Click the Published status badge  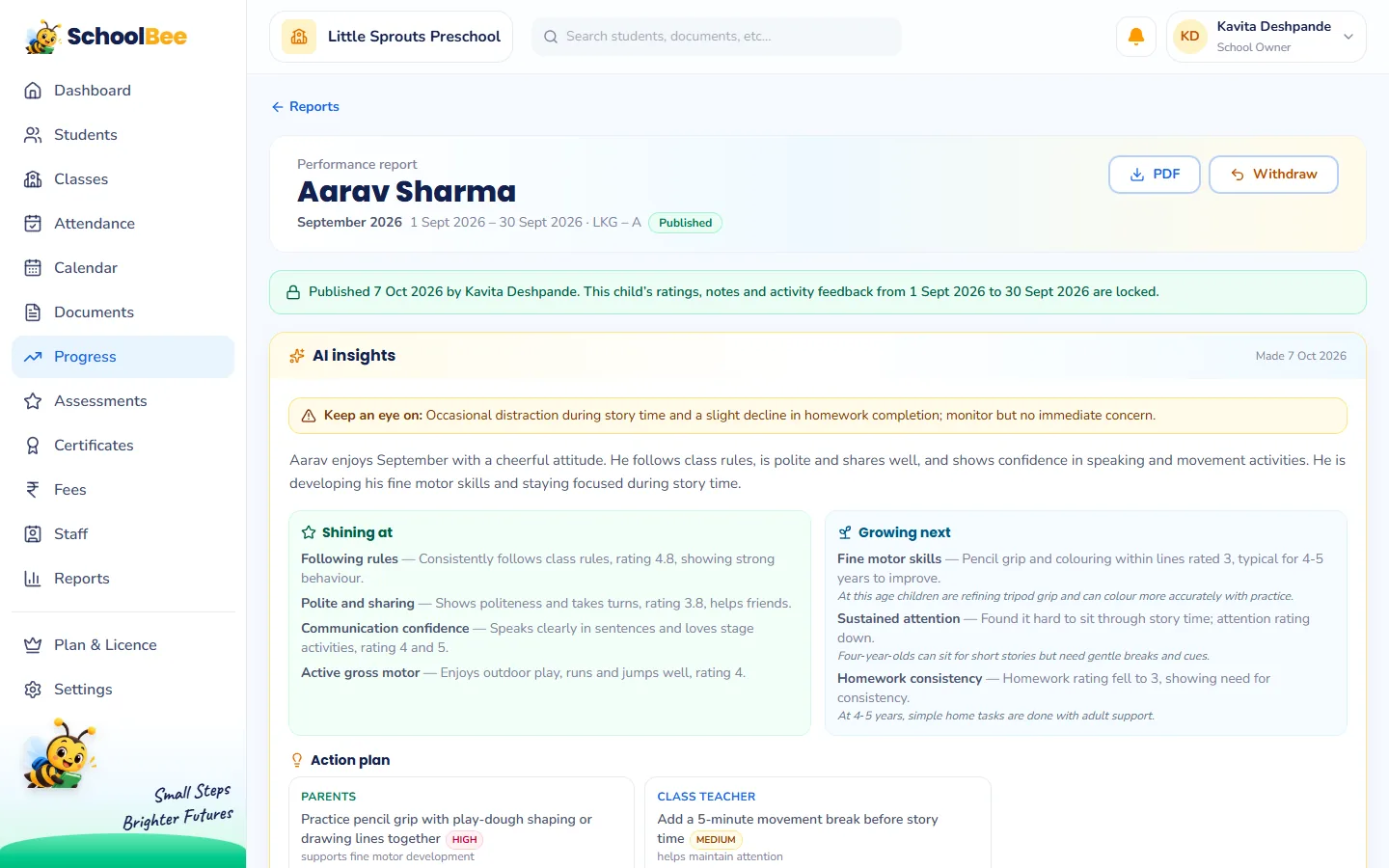(x=685, y=223)
